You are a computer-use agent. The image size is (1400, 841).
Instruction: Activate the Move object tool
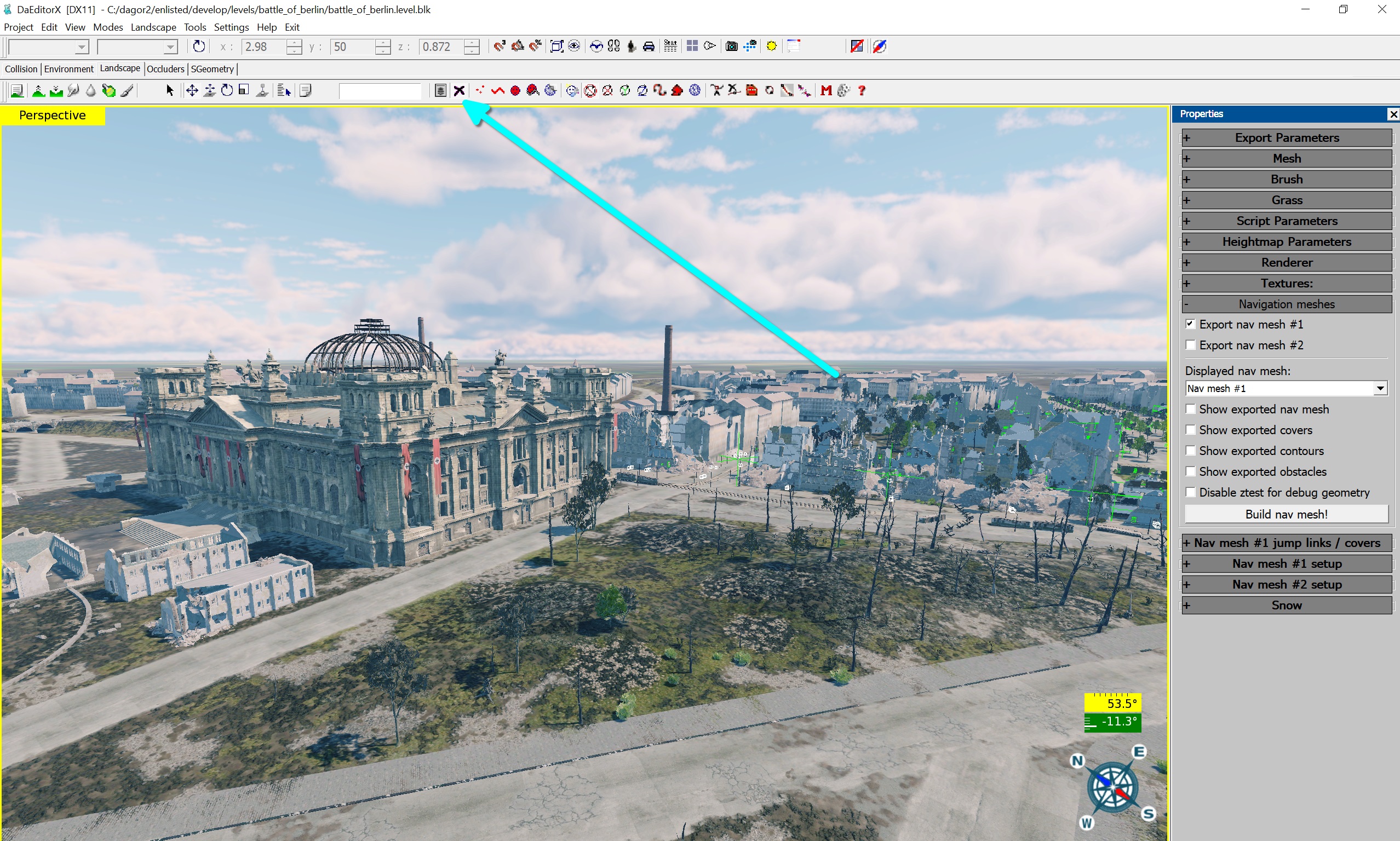click(192, 91)
